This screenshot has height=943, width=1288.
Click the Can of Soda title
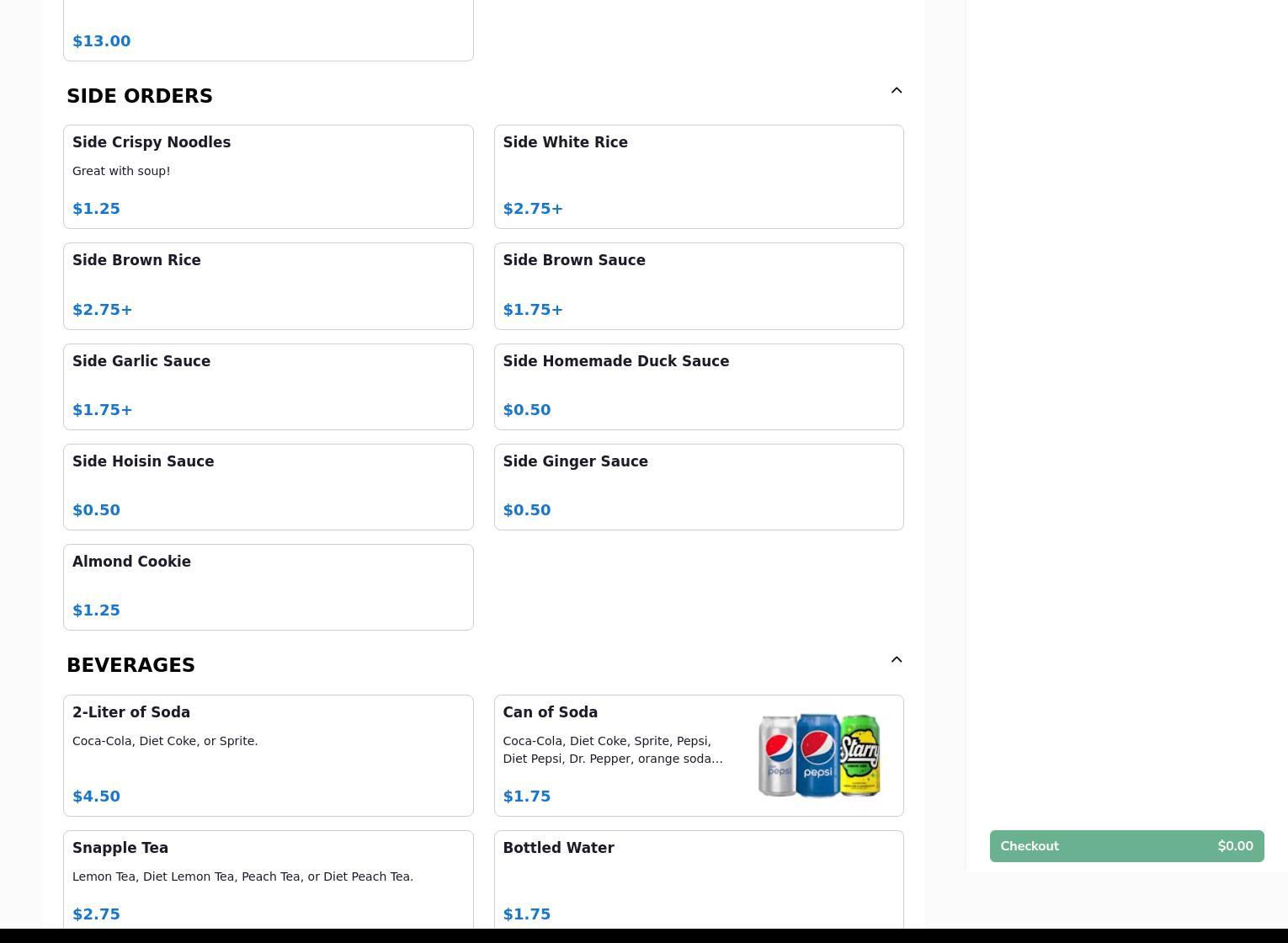point(550,712)
